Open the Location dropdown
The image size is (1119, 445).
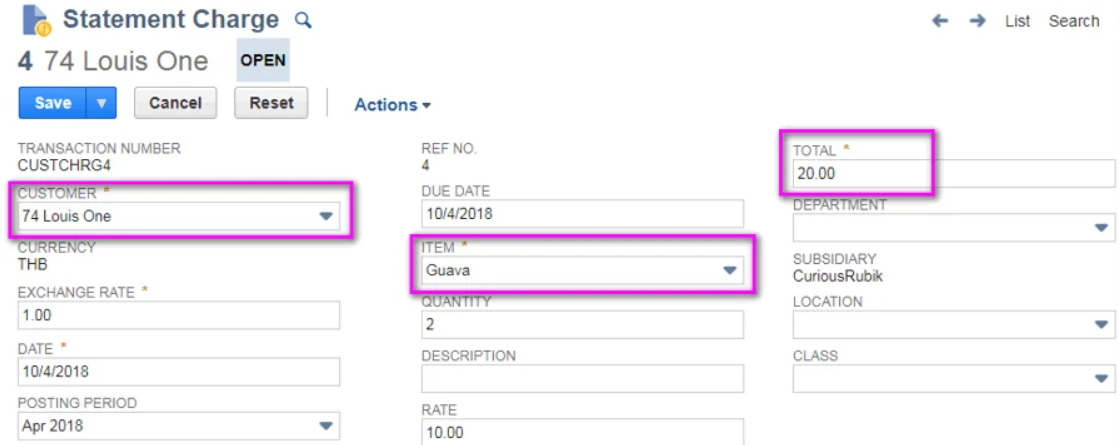tap(1101, 324)
